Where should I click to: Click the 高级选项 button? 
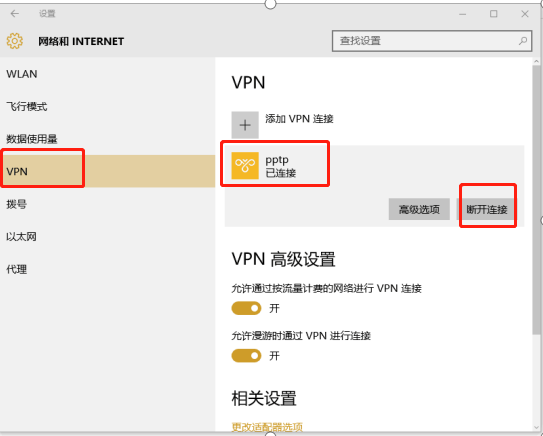(419, 209)
